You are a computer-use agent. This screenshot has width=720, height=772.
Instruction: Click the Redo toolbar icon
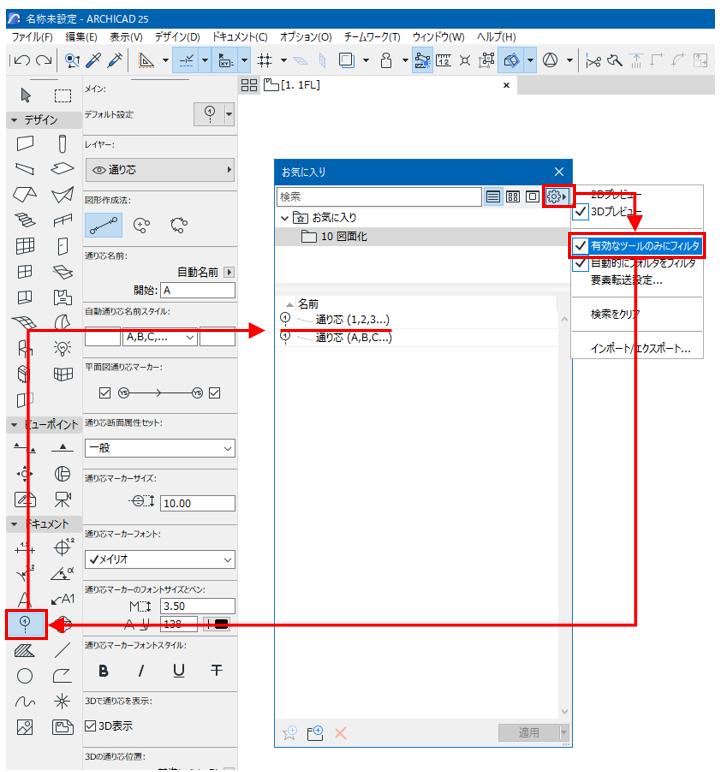click(44, 61)
